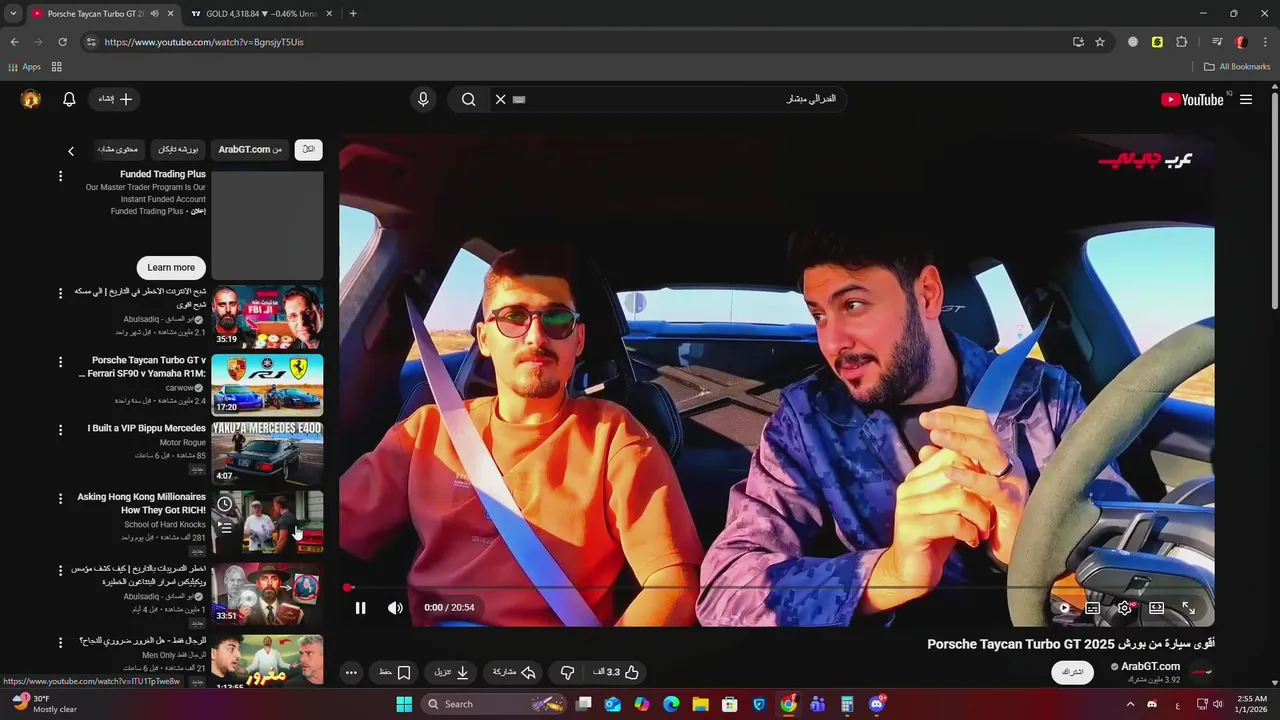Add Hong Kong video to Watch Later

[x=225, y=504]
